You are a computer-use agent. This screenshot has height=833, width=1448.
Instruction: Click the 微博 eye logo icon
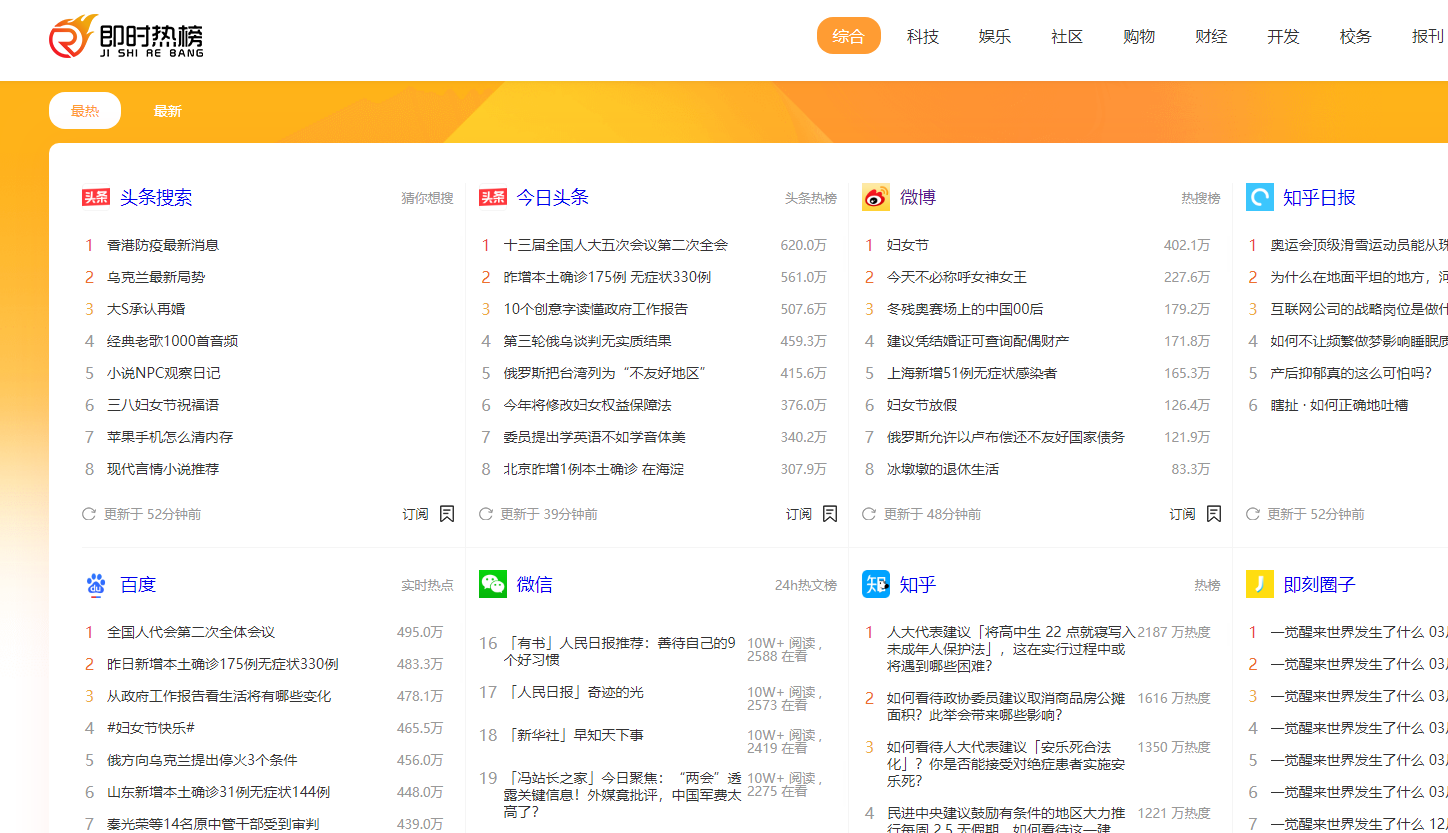tap(876, 198)
